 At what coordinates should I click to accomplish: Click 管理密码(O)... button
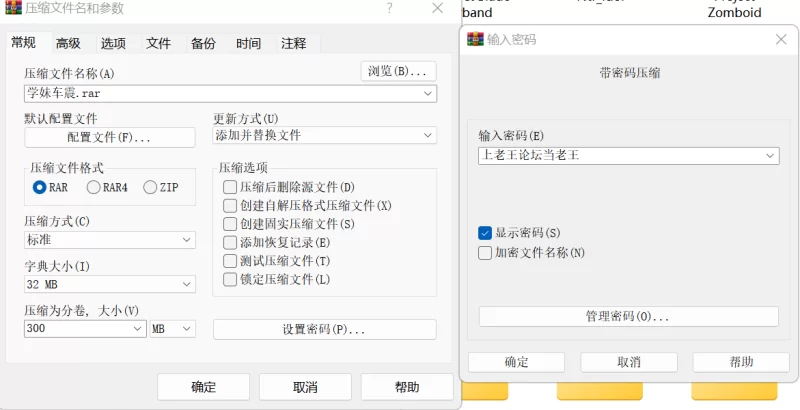629,316
